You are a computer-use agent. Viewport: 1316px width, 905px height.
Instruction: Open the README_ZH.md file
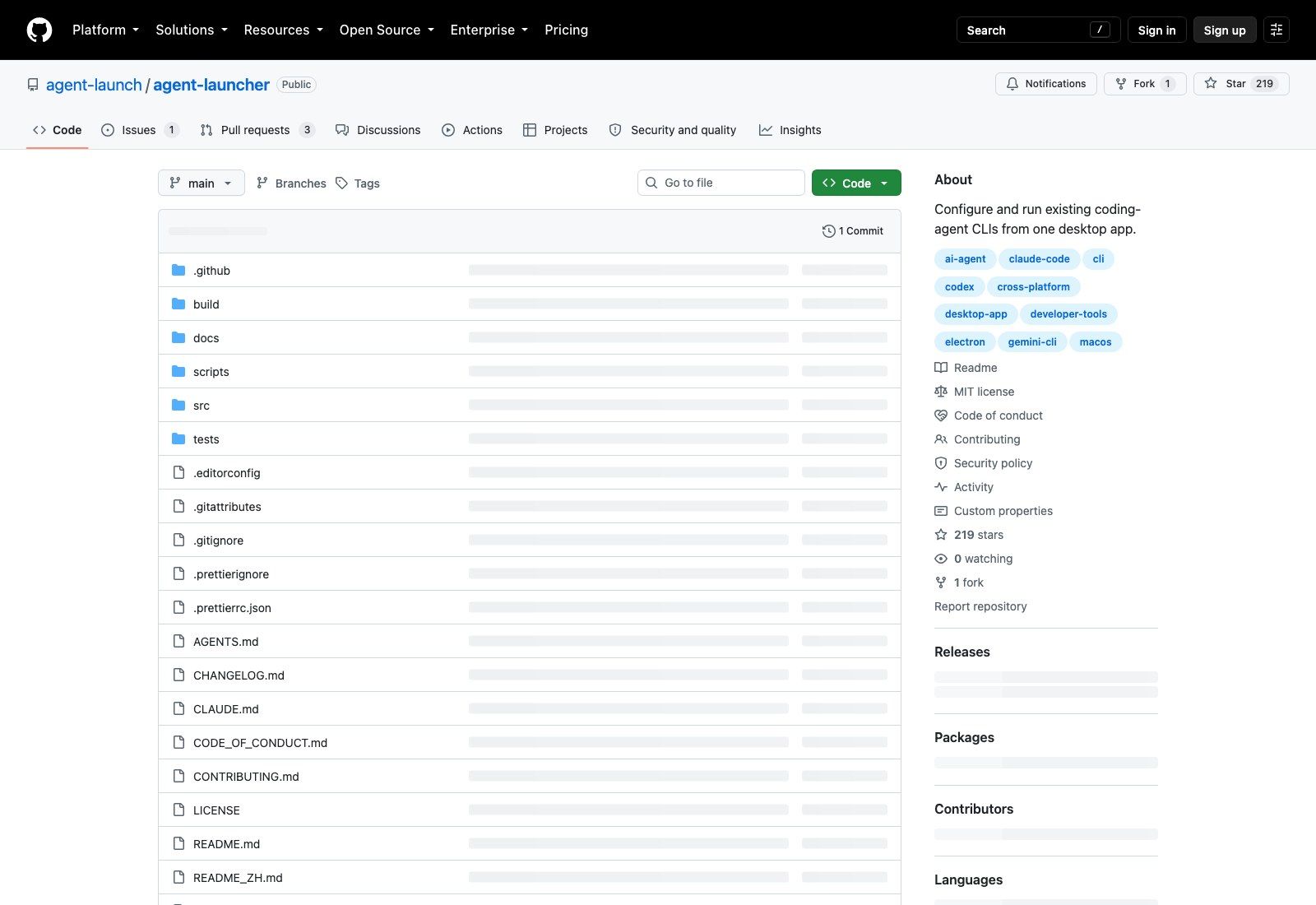click(x=238, y=878)
